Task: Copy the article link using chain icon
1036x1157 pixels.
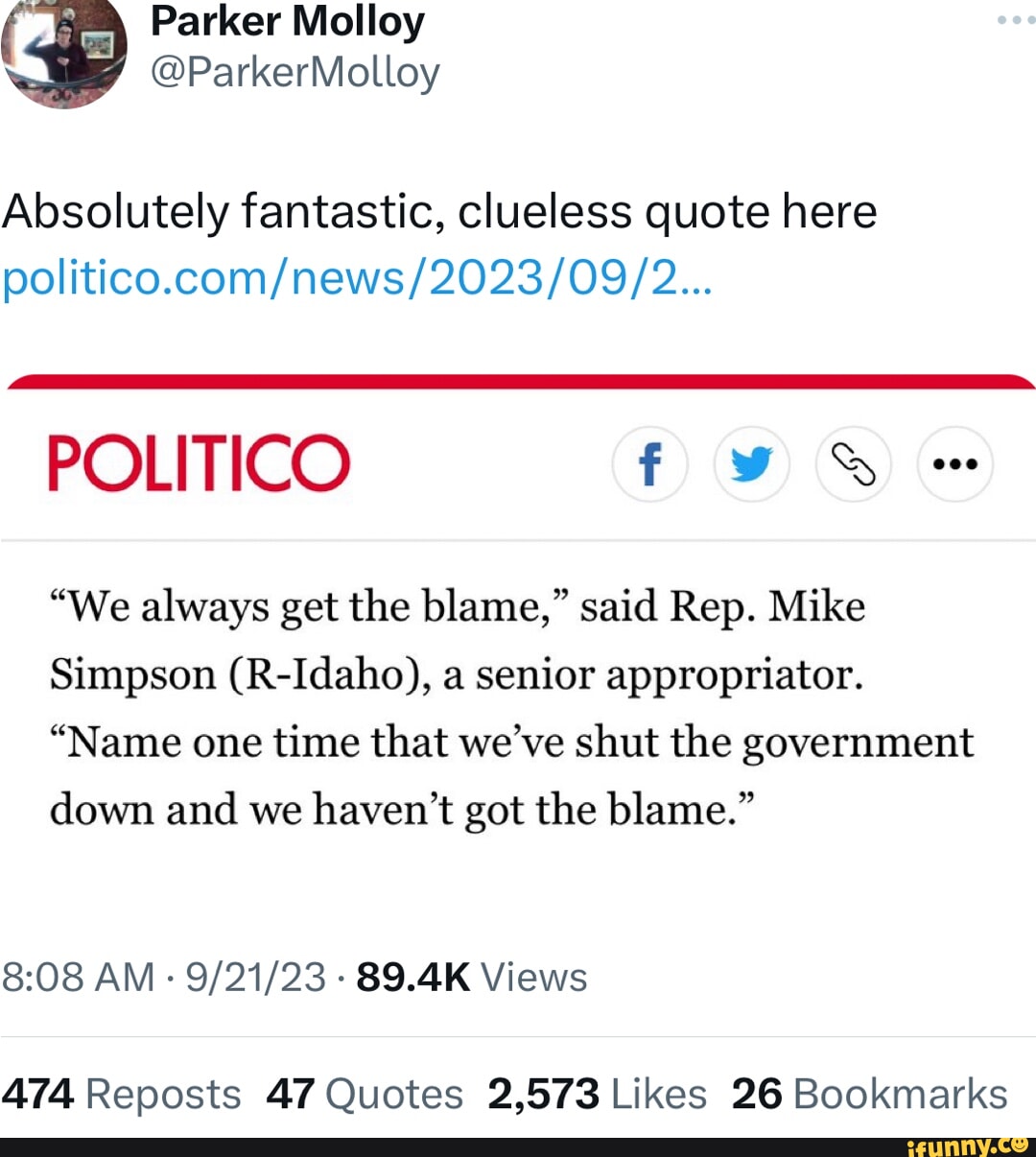Action: coord(854,464)
